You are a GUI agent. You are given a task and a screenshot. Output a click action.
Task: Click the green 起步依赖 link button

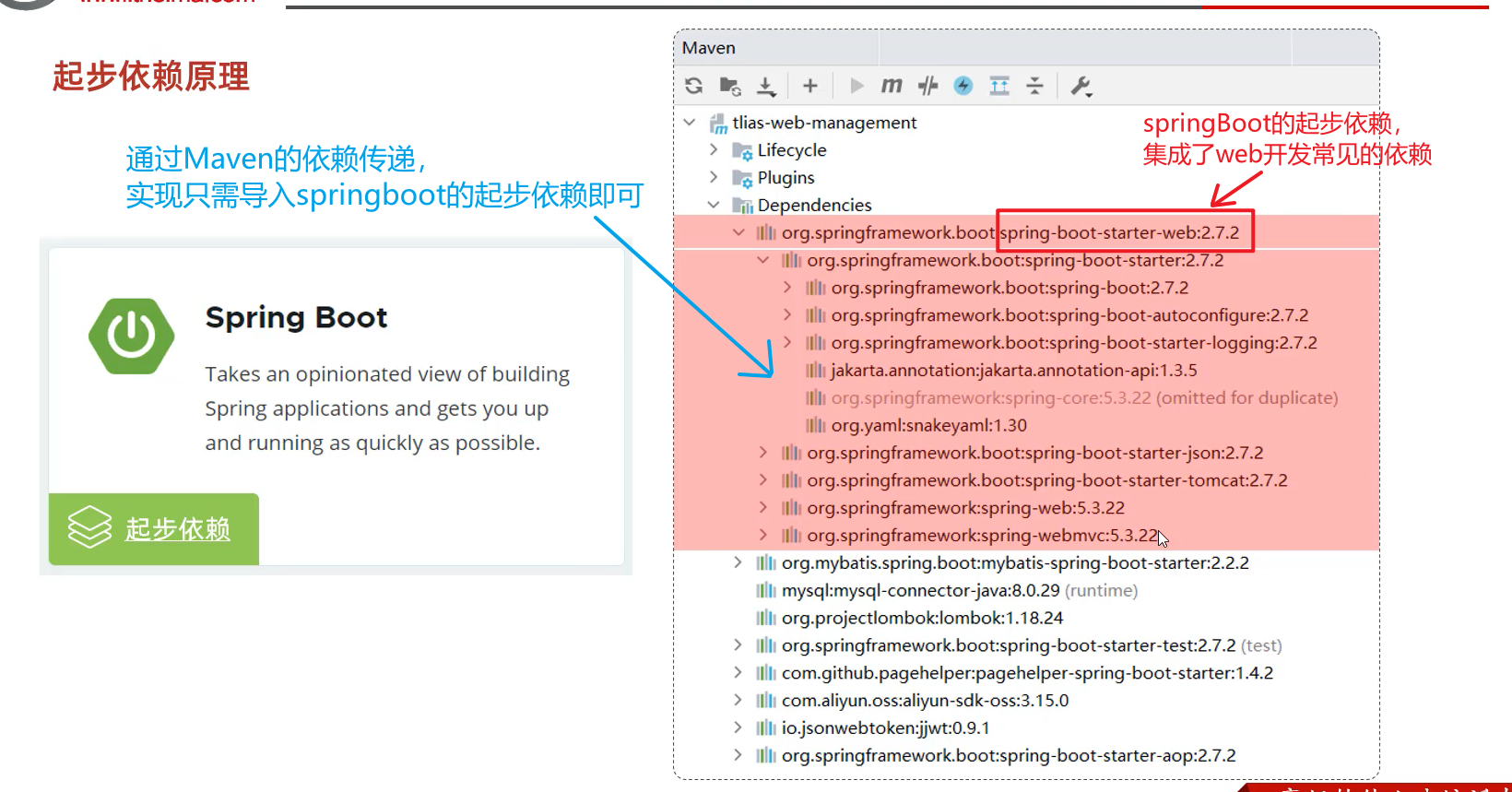click(x=154, y=528)
